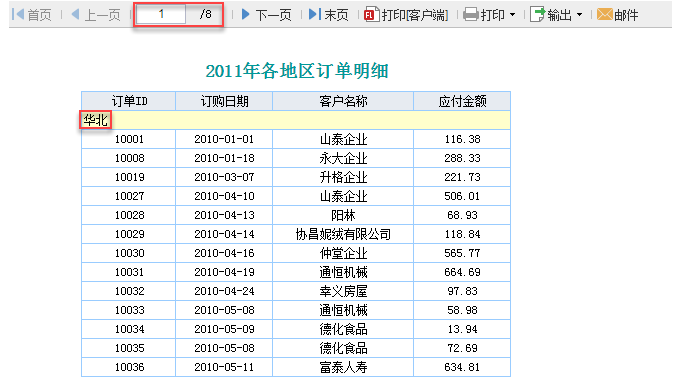Click date 2010-04-24 cell

[x=224, y=291]
